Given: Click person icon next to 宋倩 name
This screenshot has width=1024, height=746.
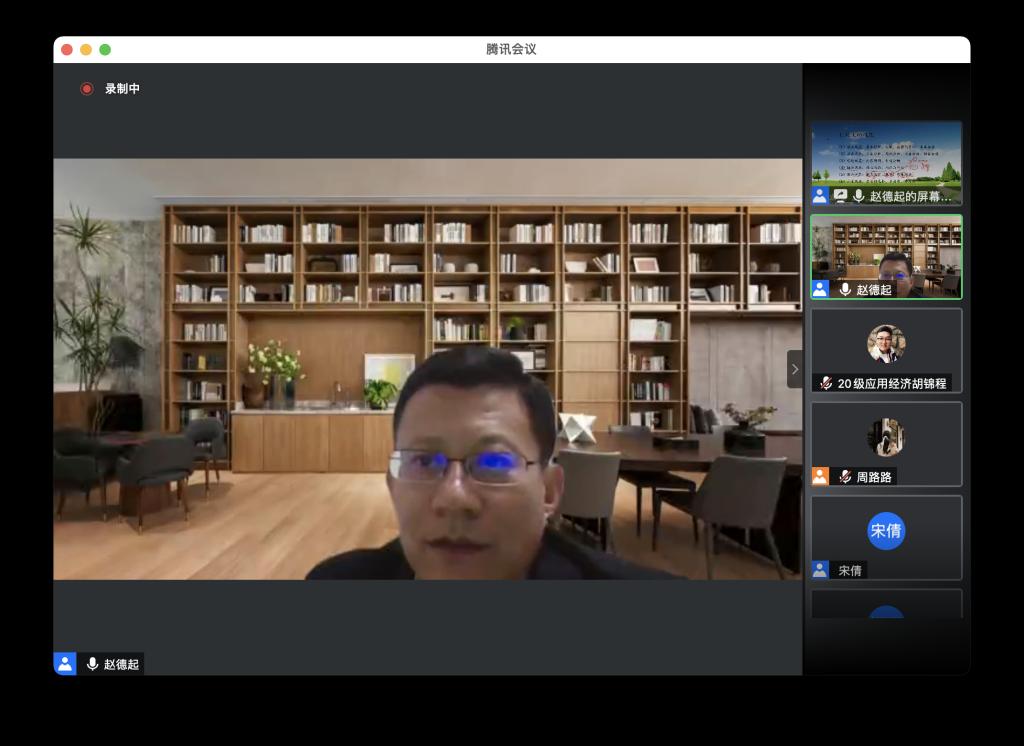Looking at the screenshot, I should [x=820, y=570].
